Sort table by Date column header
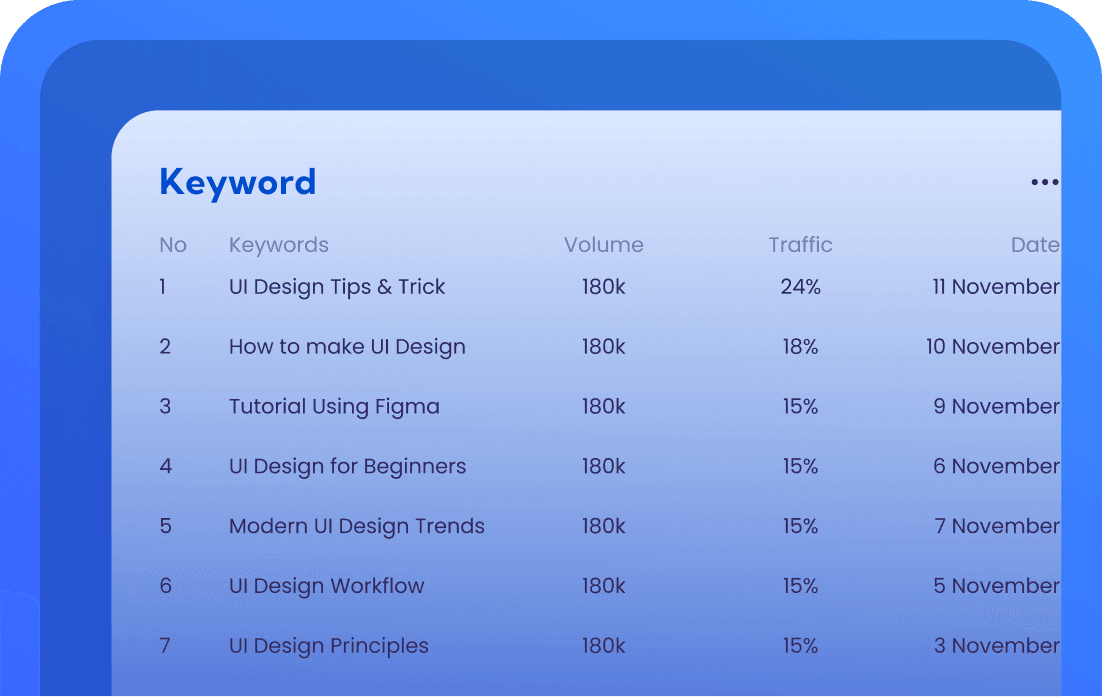The image size is (1102, 697). pyautogui.click(x=1035, y=245)
